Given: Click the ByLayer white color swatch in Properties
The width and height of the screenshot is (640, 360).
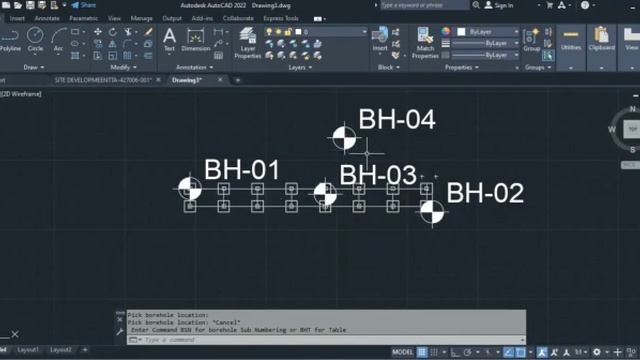Looking at the screenshot, I should (x=461, y=32).
